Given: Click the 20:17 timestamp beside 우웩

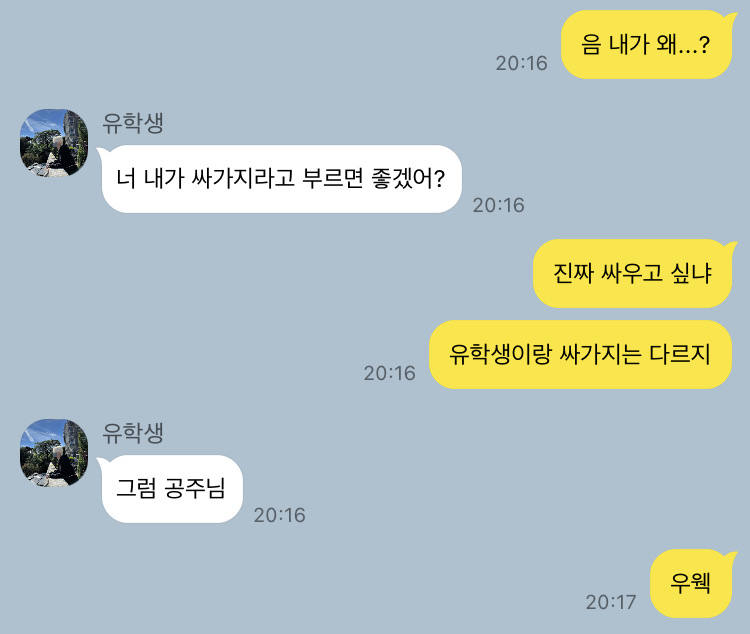Looking at the screenshot, I should (x=611, y=602).
